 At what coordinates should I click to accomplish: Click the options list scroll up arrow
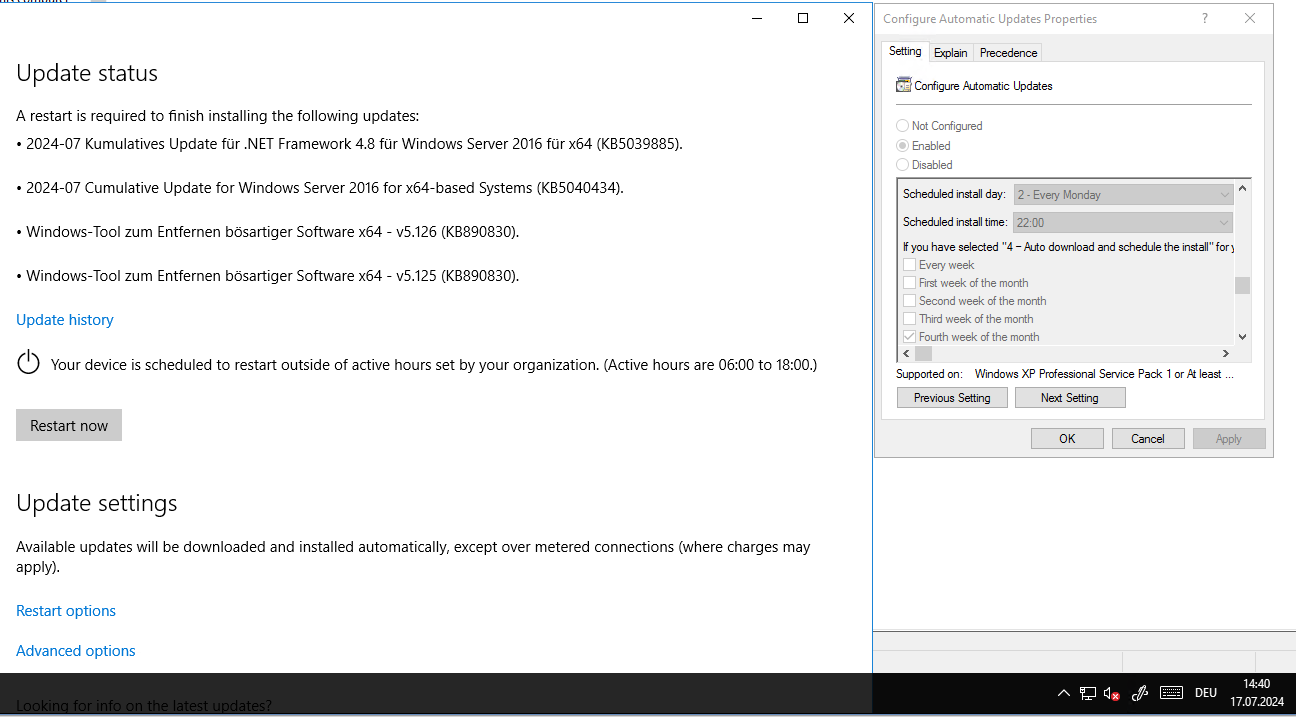tap(1243, 188)
